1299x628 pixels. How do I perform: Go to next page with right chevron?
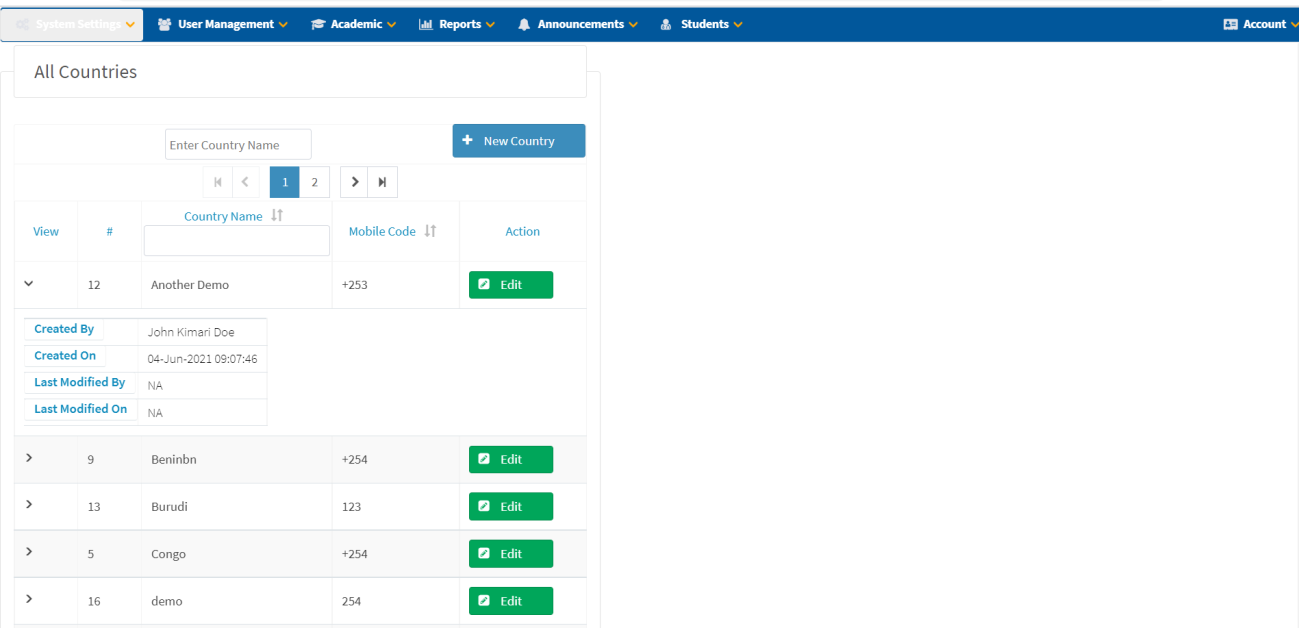click(x=354, y=182)
